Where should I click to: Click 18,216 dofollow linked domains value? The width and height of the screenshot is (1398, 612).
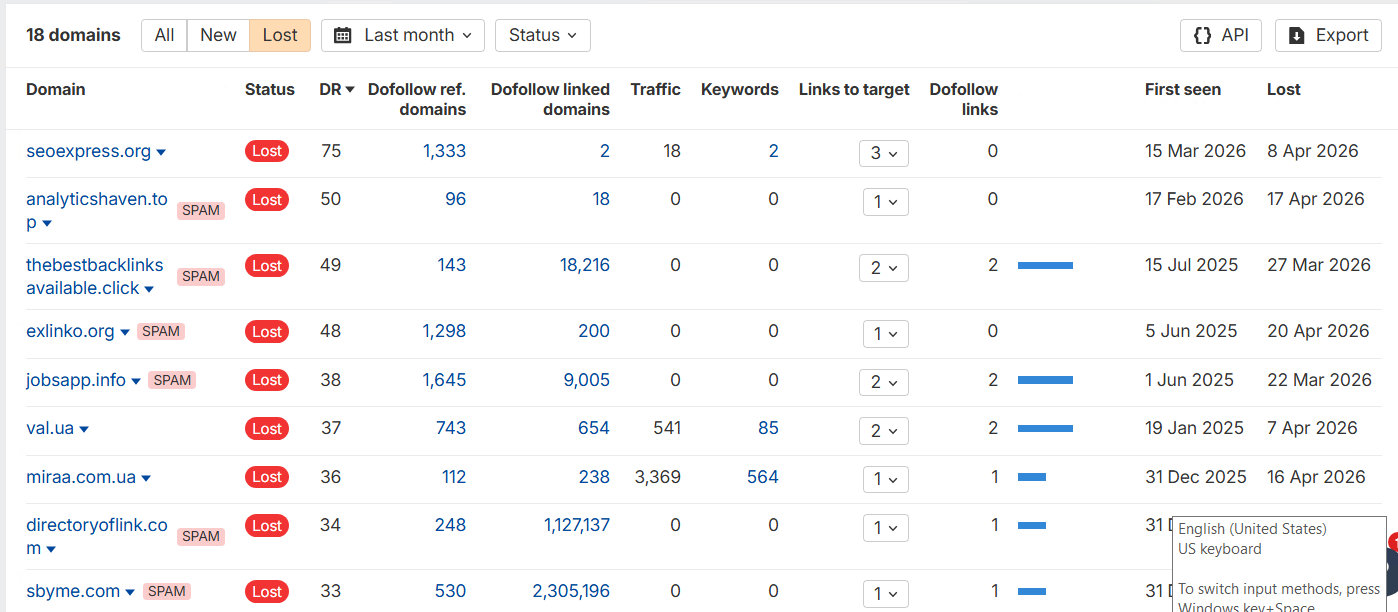point(585,265)
